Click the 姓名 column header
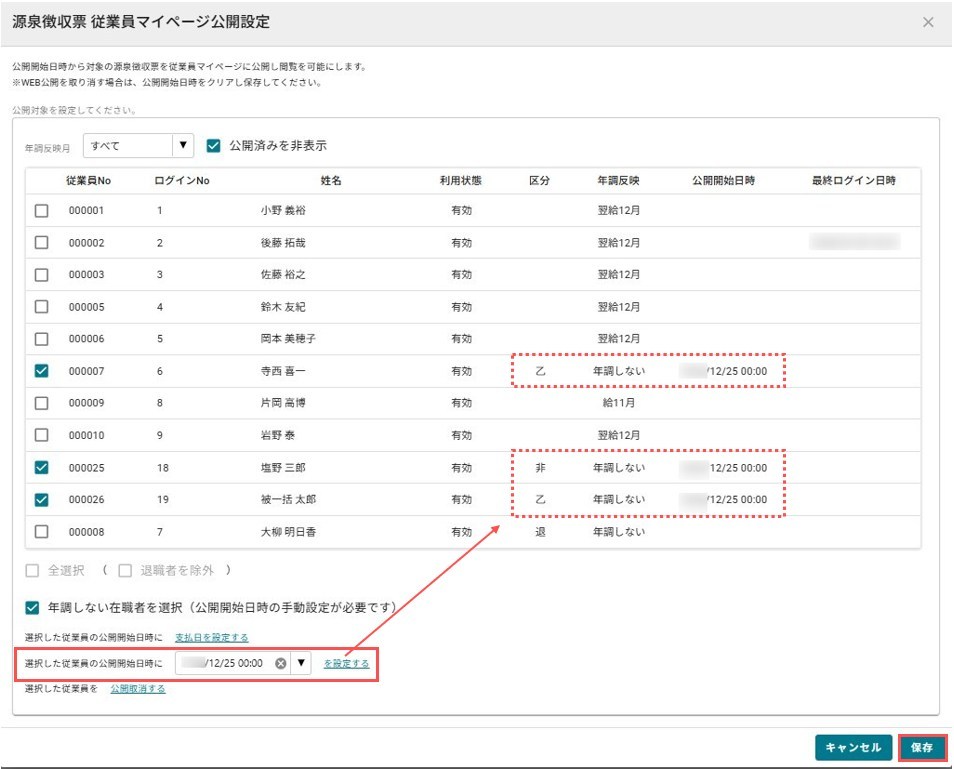Screen dimensions: 954x769 331,180
